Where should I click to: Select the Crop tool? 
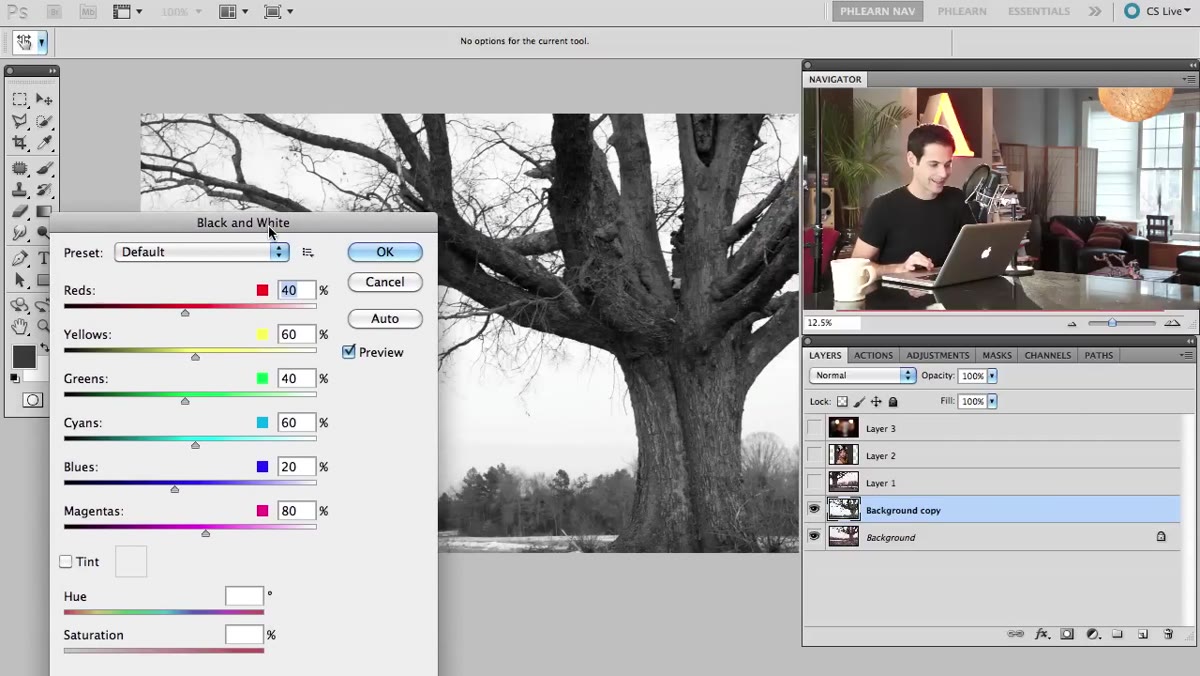click(19, 143)
